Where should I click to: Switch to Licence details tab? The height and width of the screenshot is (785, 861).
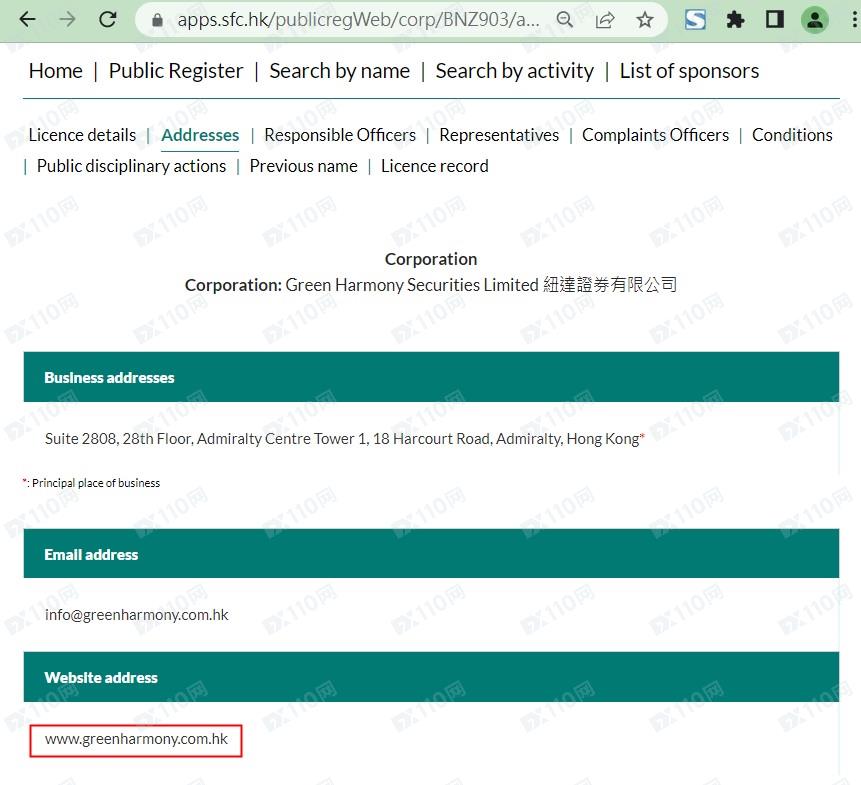pos(82,135)
